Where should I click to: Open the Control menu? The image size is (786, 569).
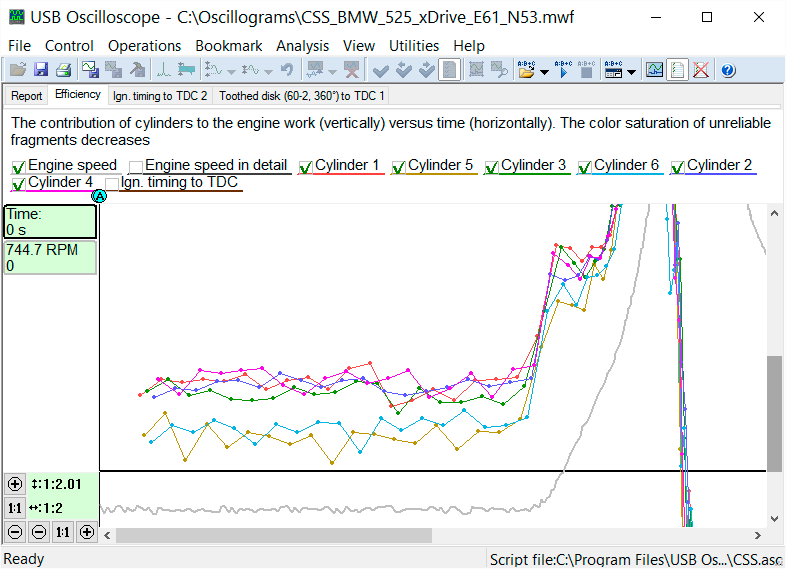(x=69, y=46)
